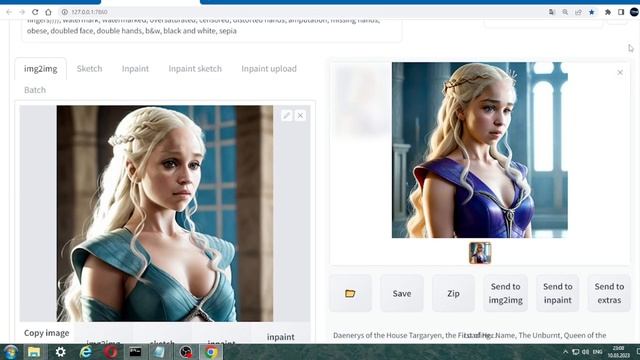Open the Inpaint tab
640x360 pixels.
135,69
